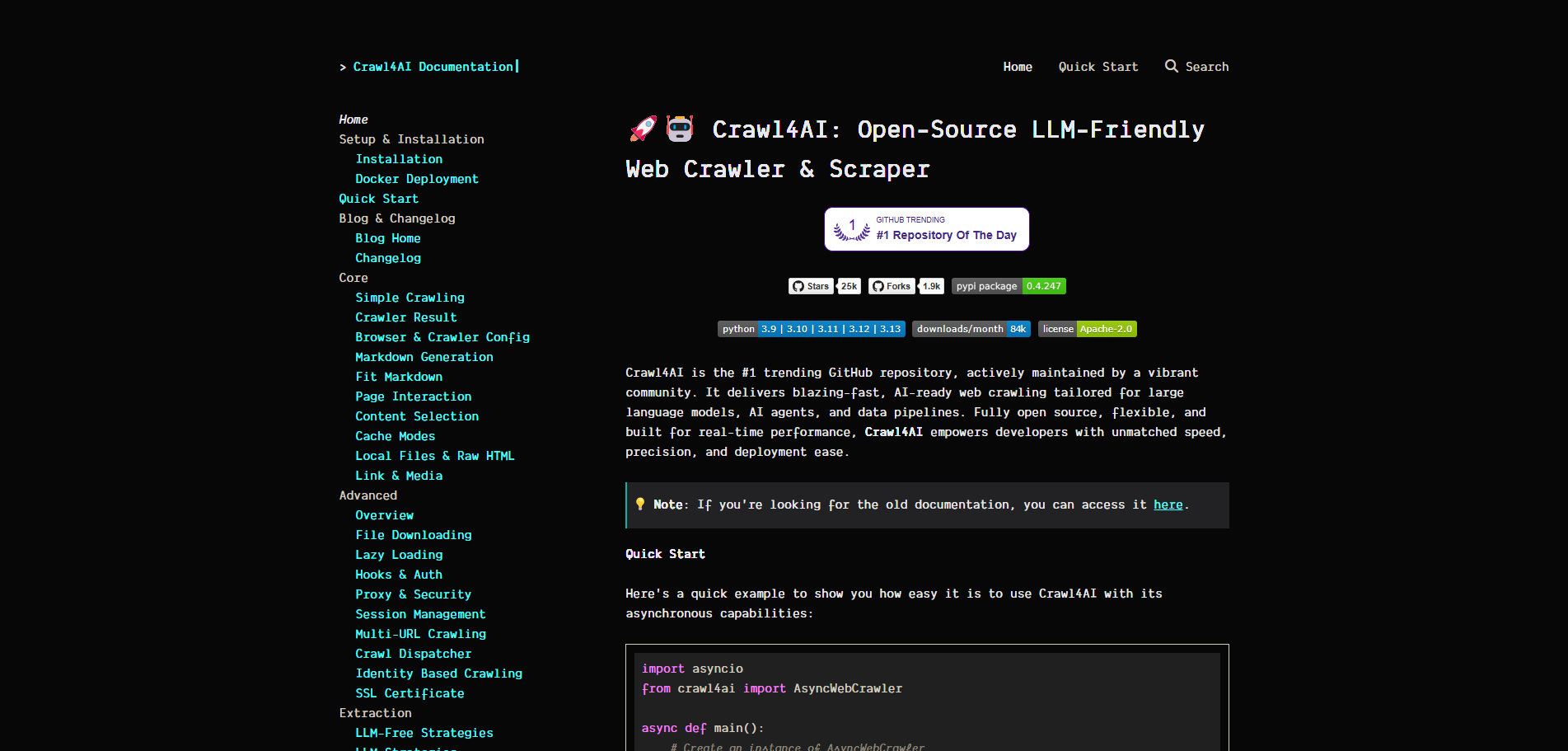The image size is (1568, 751).
Task: Go to Home in top navigation
Action: pyautogui.click(x=1018, y=67)
